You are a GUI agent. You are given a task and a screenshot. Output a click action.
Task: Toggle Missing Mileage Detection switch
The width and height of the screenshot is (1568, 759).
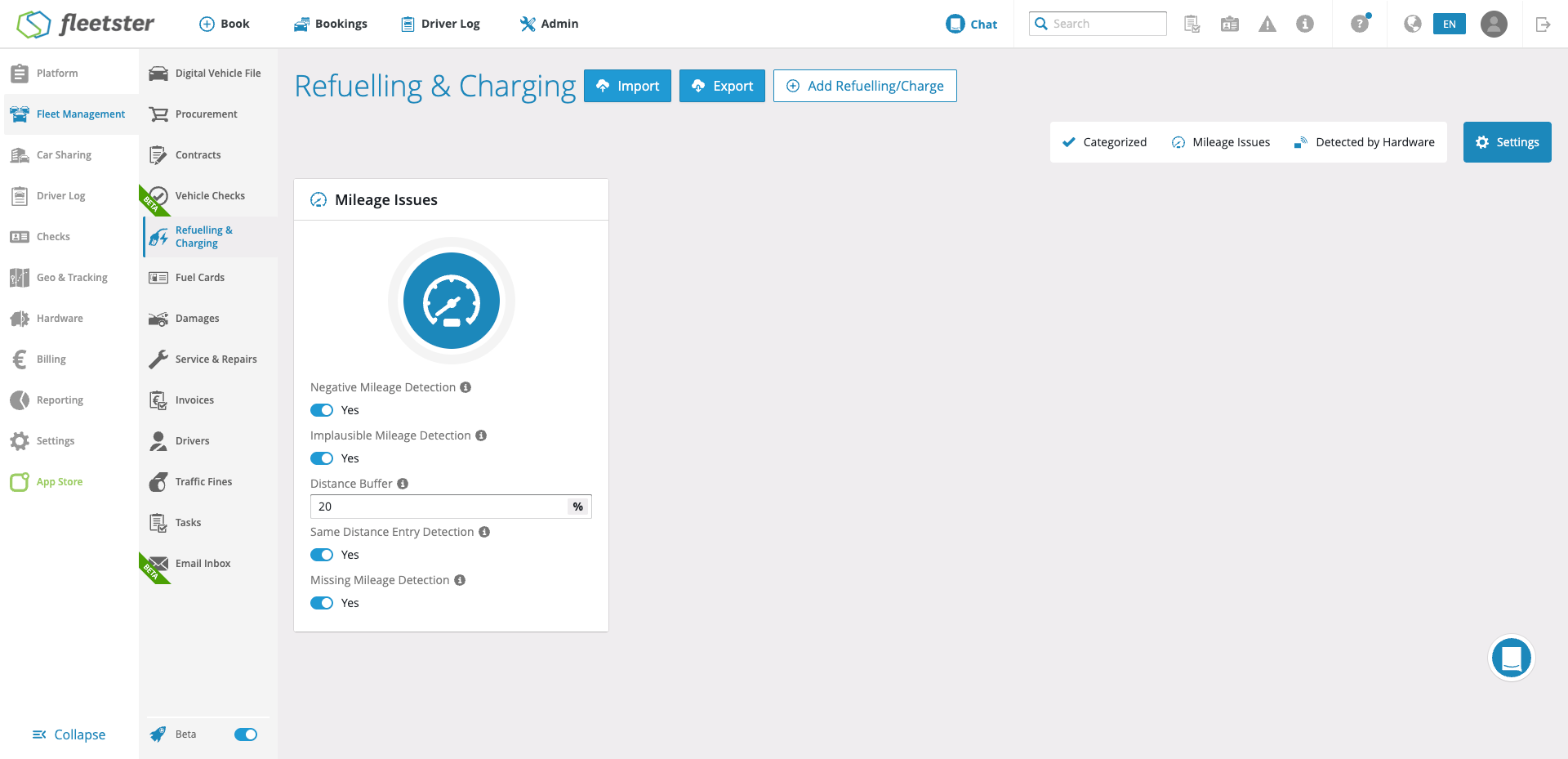[322, 603]
